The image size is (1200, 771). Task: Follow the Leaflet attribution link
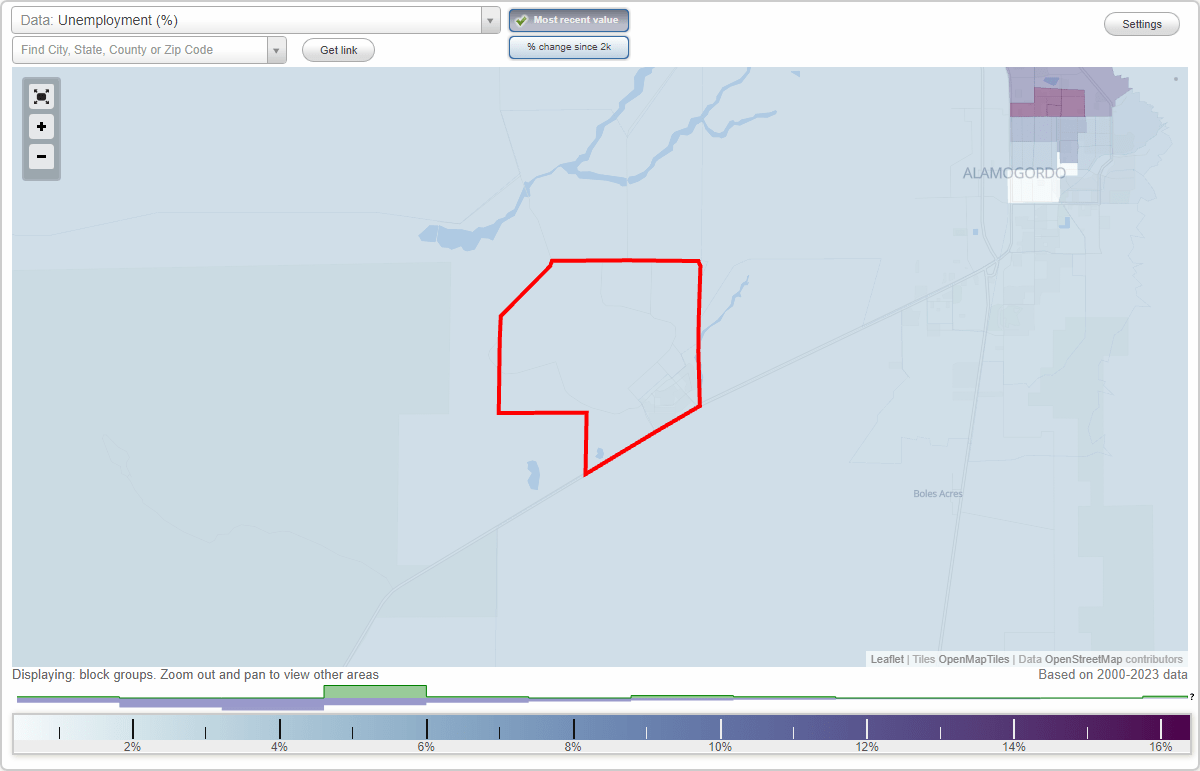tap(887, 659)
